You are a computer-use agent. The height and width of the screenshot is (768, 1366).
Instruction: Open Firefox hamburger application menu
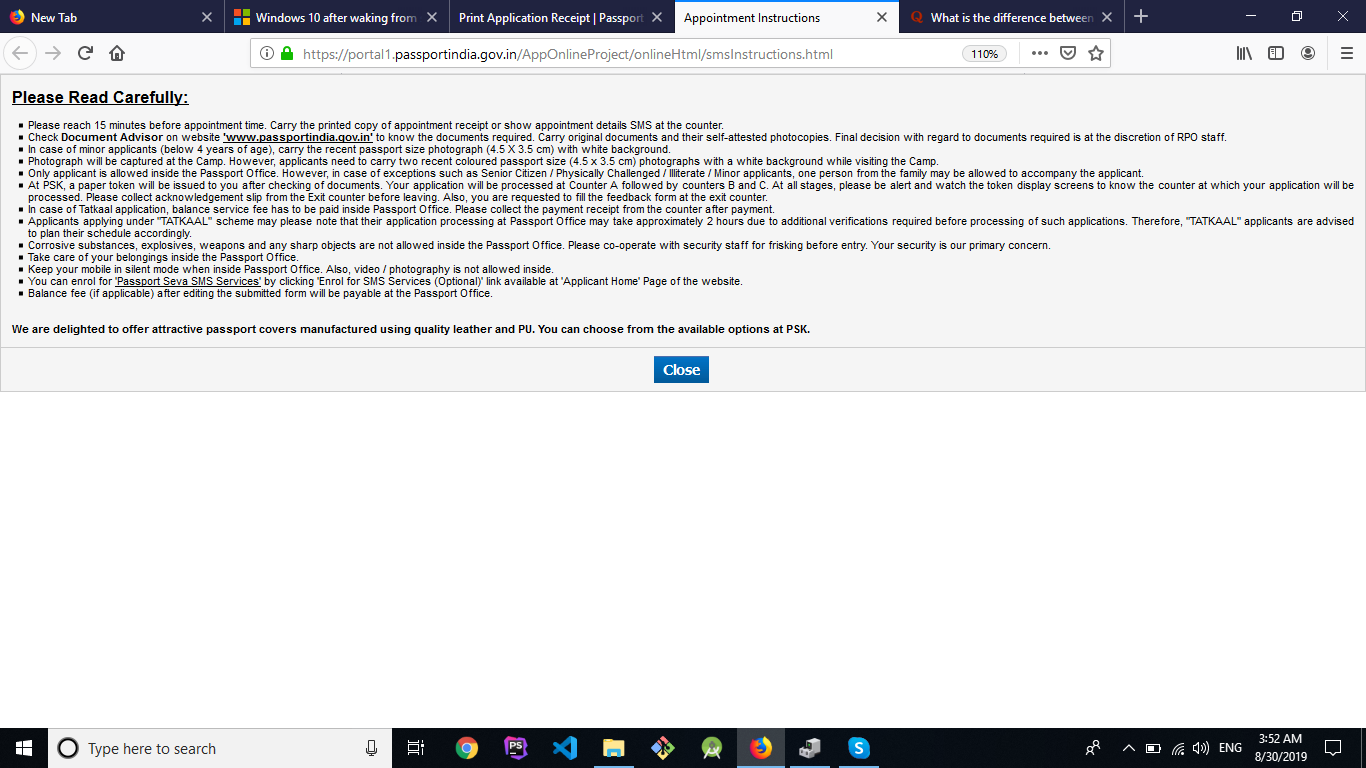pos(1346,54)
